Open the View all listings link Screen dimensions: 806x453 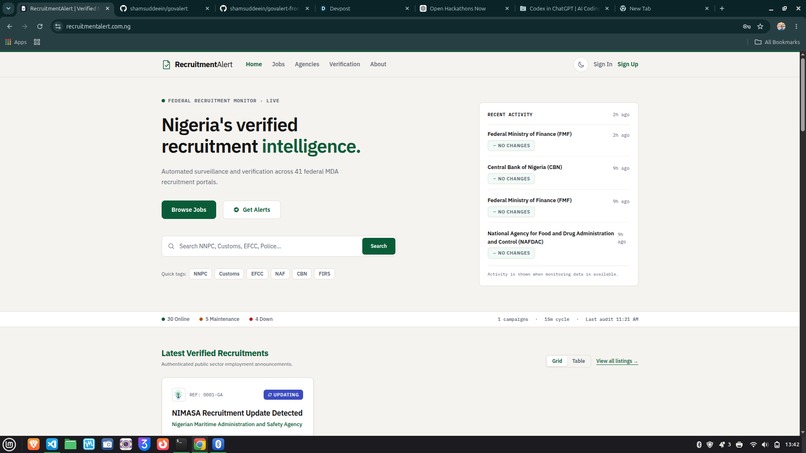(x=617, y=361)
